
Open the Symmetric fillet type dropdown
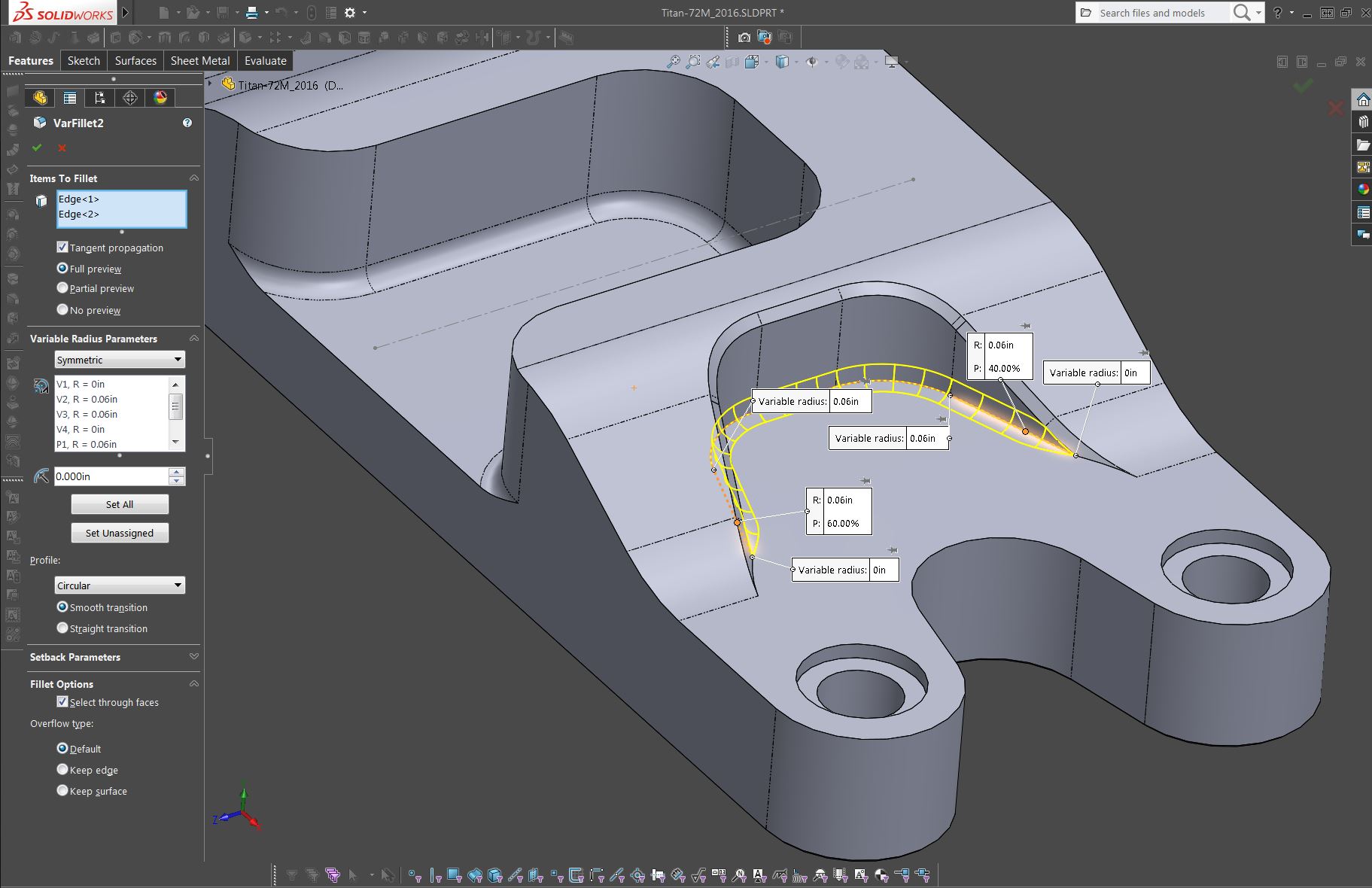[x=119, y=360]
